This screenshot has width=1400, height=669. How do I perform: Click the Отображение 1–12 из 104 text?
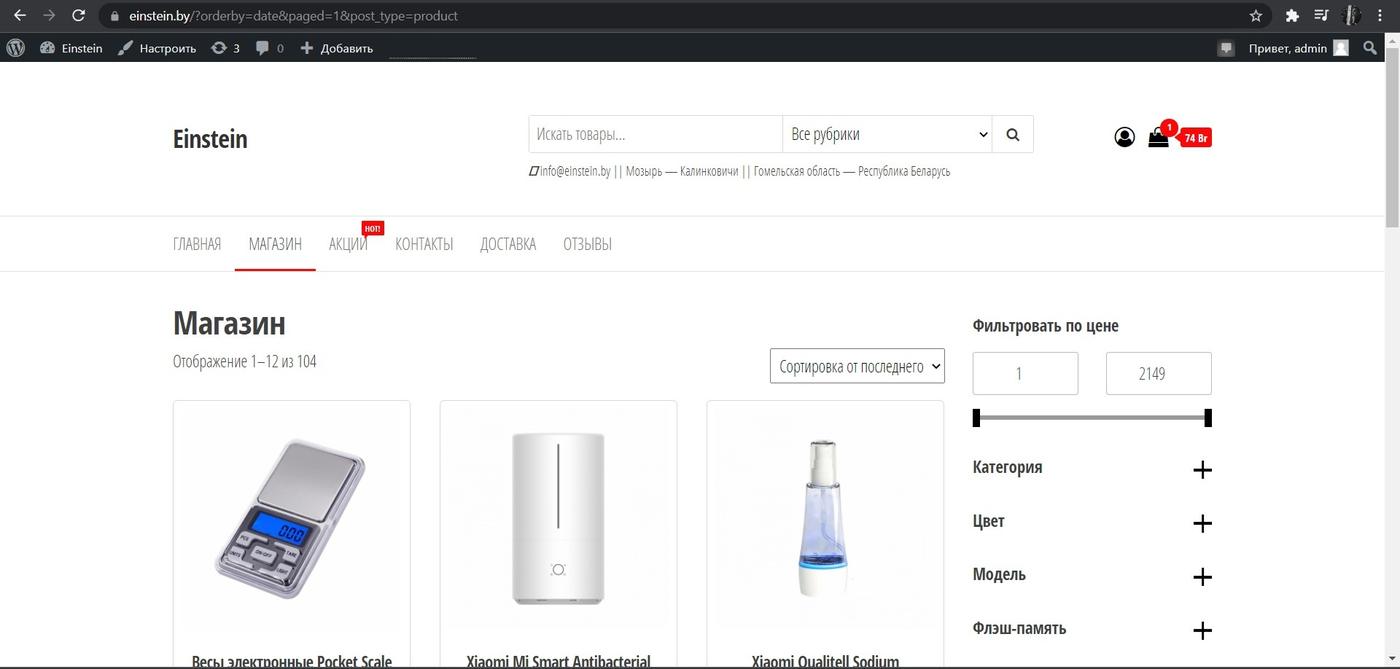click(x=245, y=361)
